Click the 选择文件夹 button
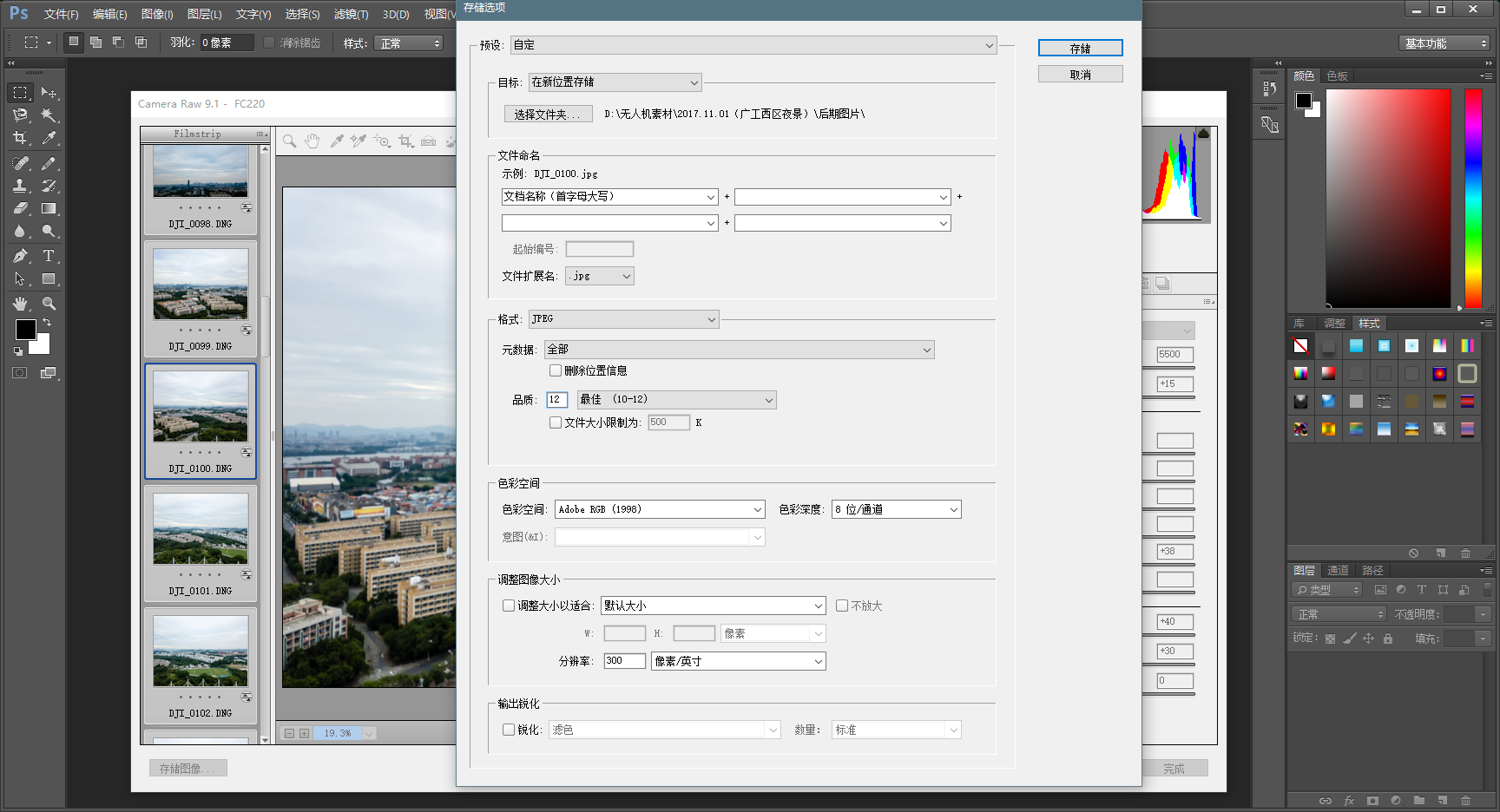 (x=548, y=114)
